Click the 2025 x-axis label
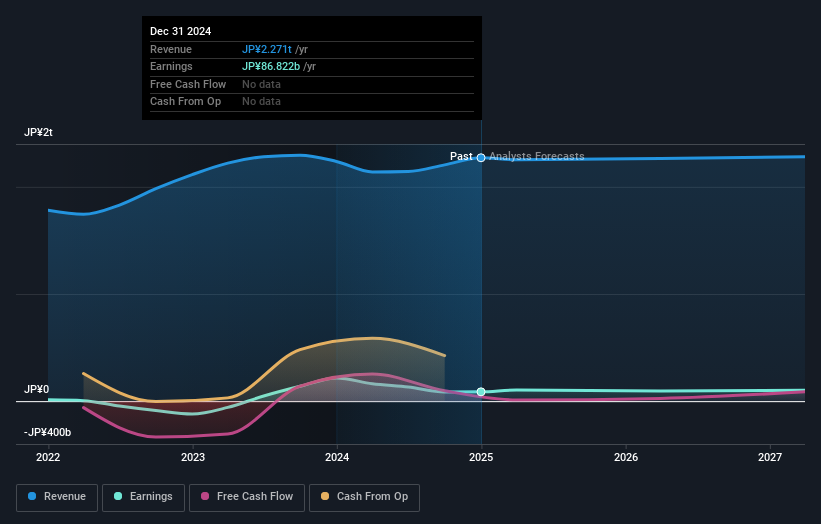 point(481,457)
